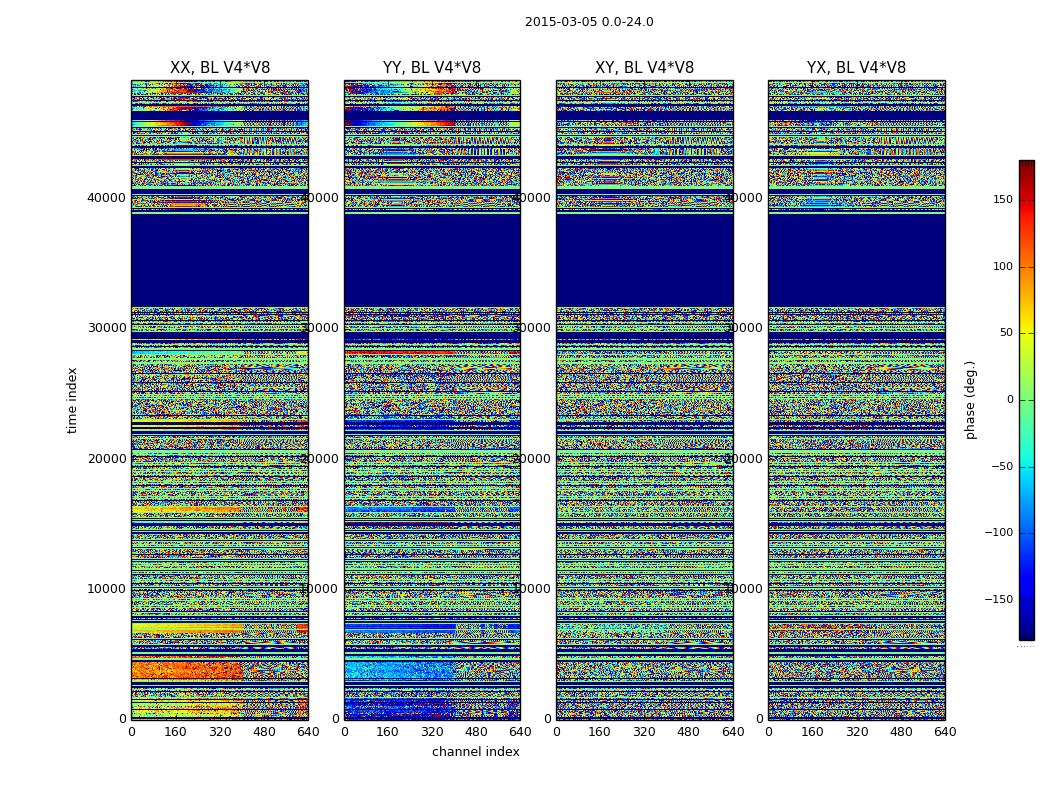Screen dimensions: 1050x800
Task: Click the 640 channel tick under XY plot
Action: click(733, 732)
